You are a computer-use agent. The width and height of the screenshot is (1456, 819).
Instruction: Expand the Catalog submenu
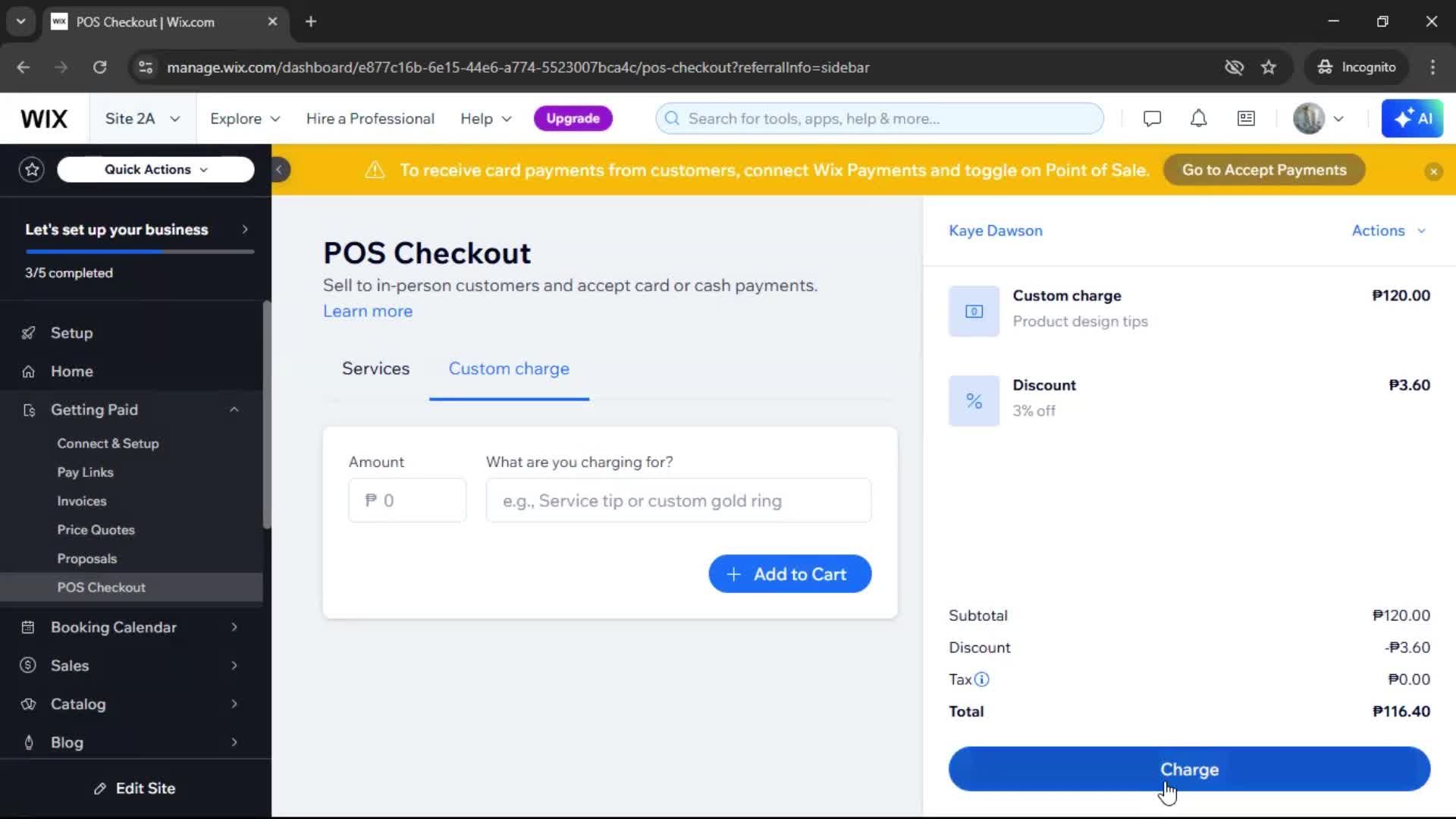click(x=234, y=704)
